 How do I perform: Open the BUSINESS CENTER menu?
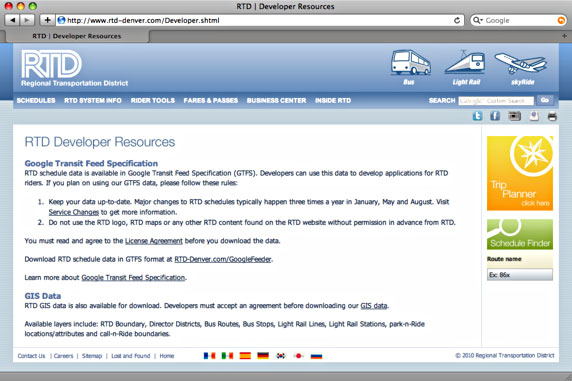pos(276,100)
